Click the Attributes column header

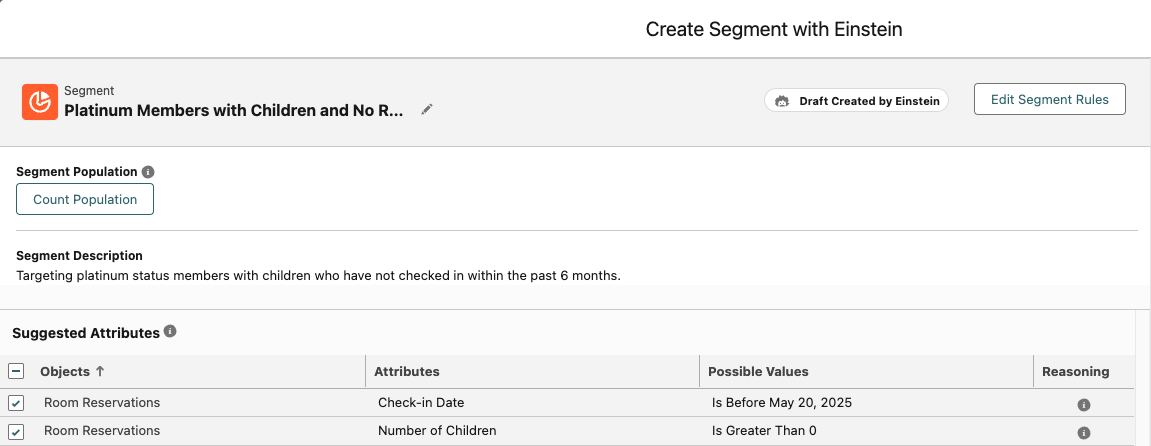coord(407,372)
